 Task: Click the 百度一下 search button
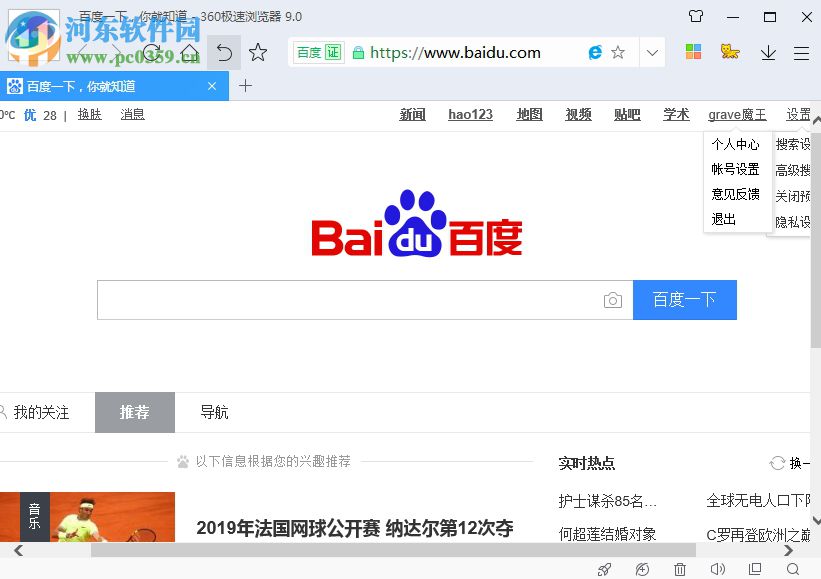685,300
